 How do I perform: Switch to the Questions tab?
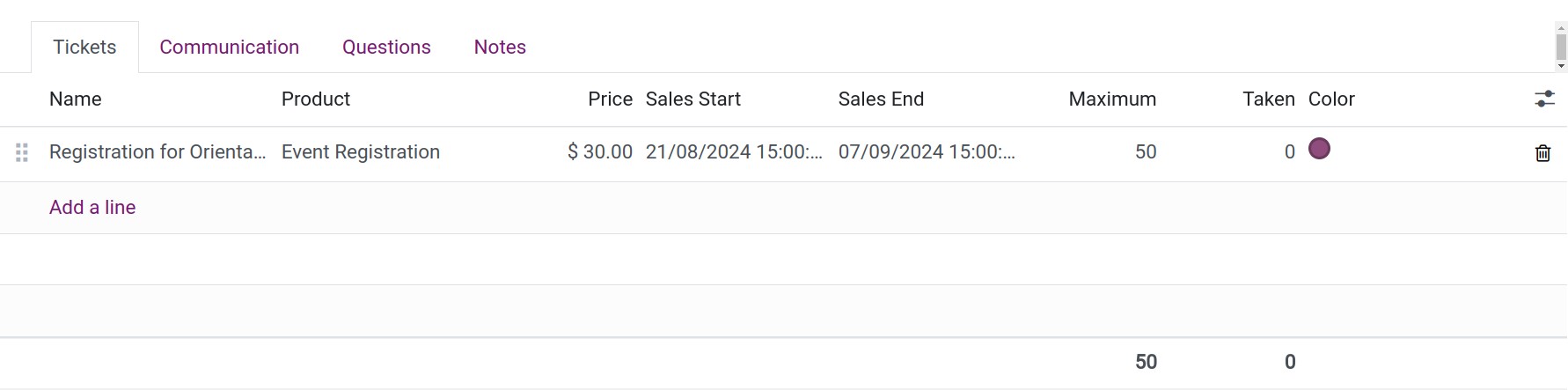386,47
